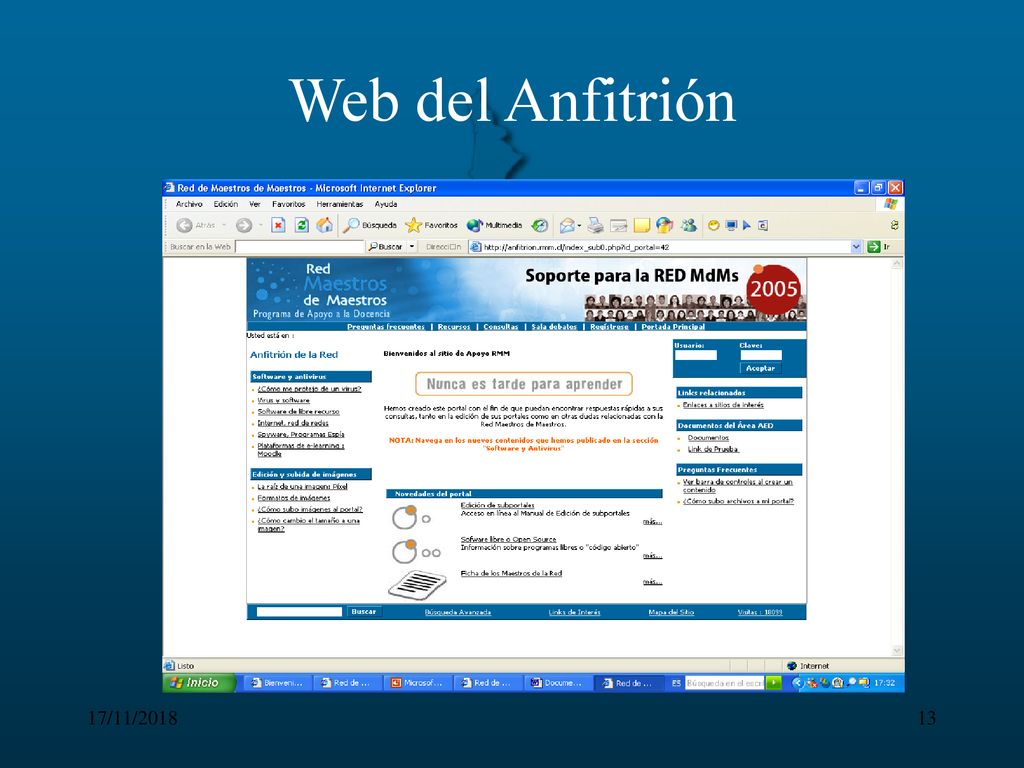Open the Herramientas menu
This screenshot has height=768, width=1024.
point(340,204)
